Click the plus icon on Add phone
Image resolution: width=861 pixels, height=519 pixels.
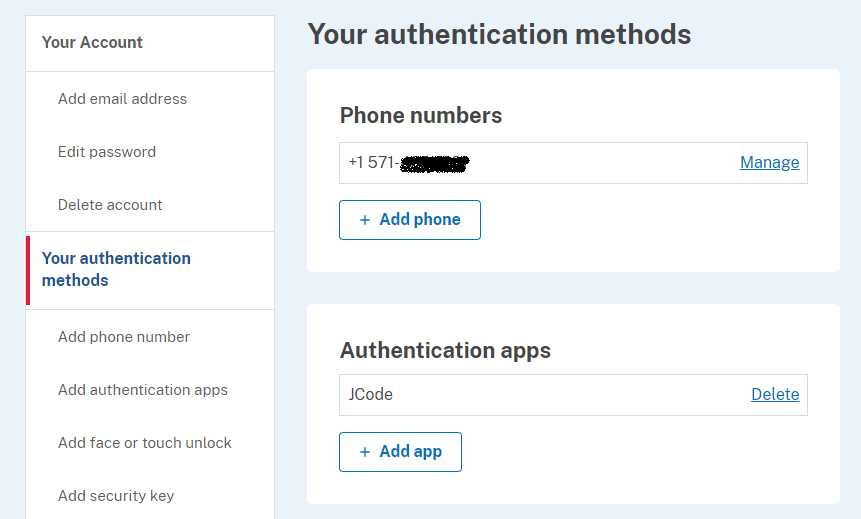click(364, 220)
